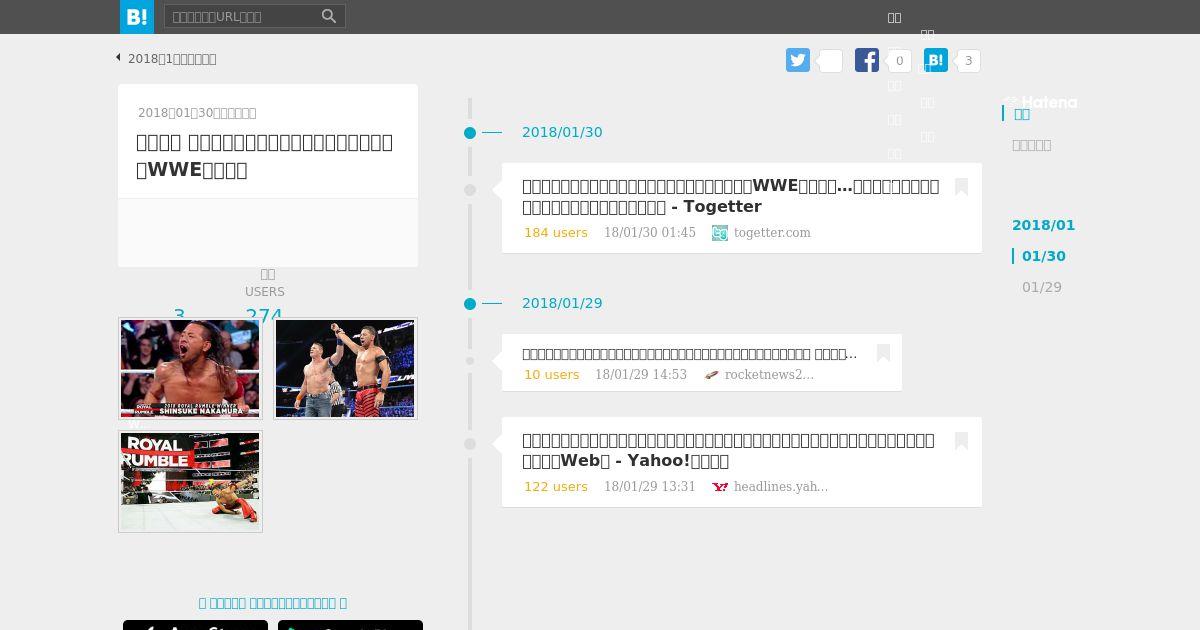
Task: Open the rocketnews article title link
Action: [690, 353]
